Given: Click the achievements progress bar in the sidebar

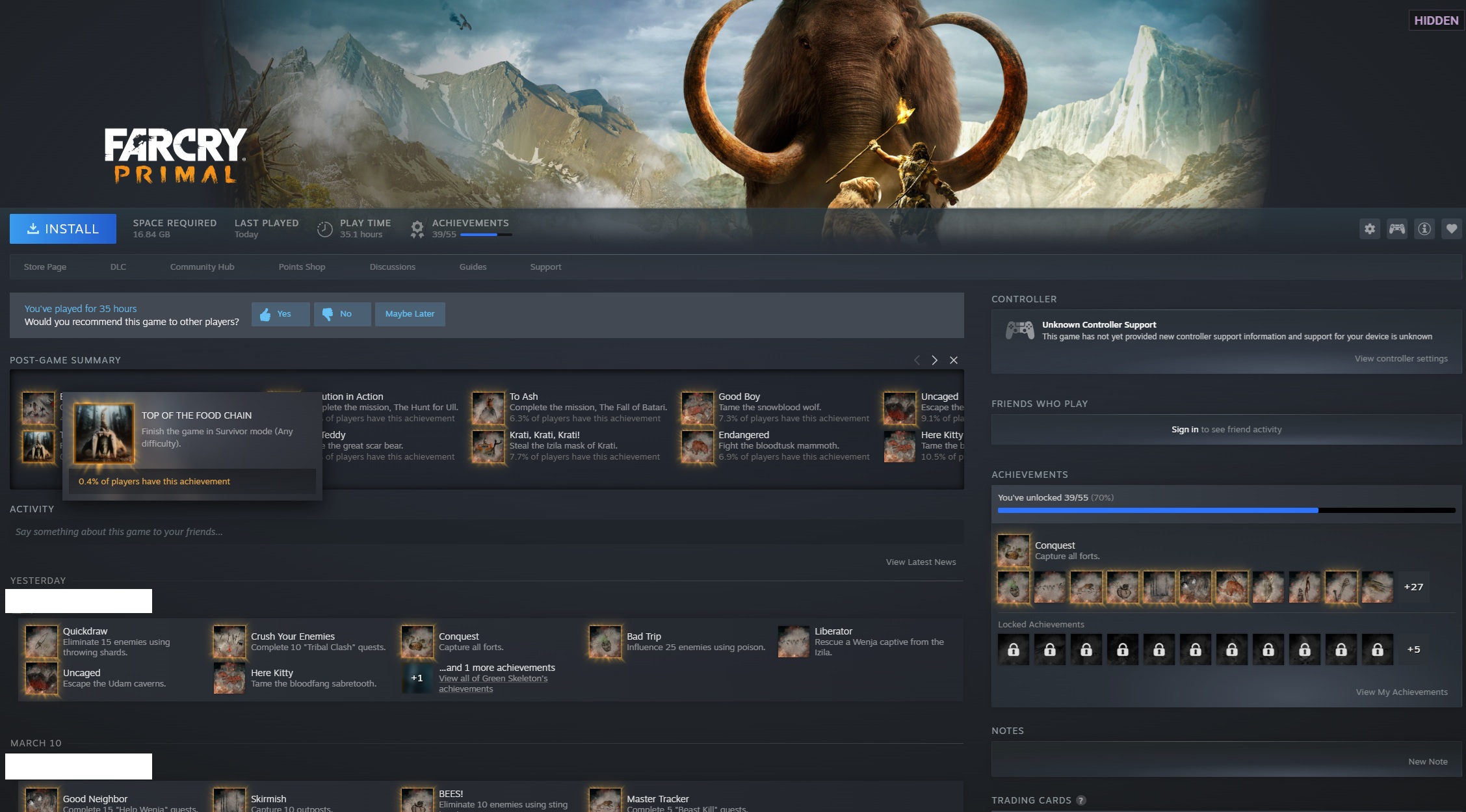Looking at the screenshot, I should 1225,510.
